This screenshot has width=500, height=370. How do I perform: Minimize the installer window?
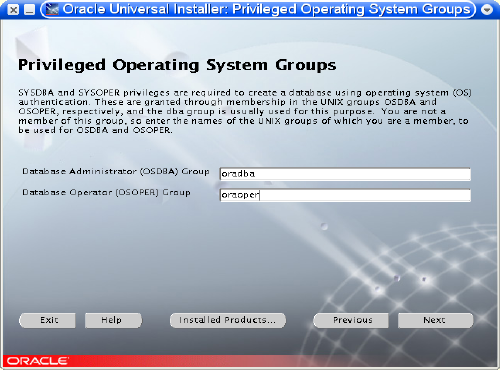click(30, 10)
